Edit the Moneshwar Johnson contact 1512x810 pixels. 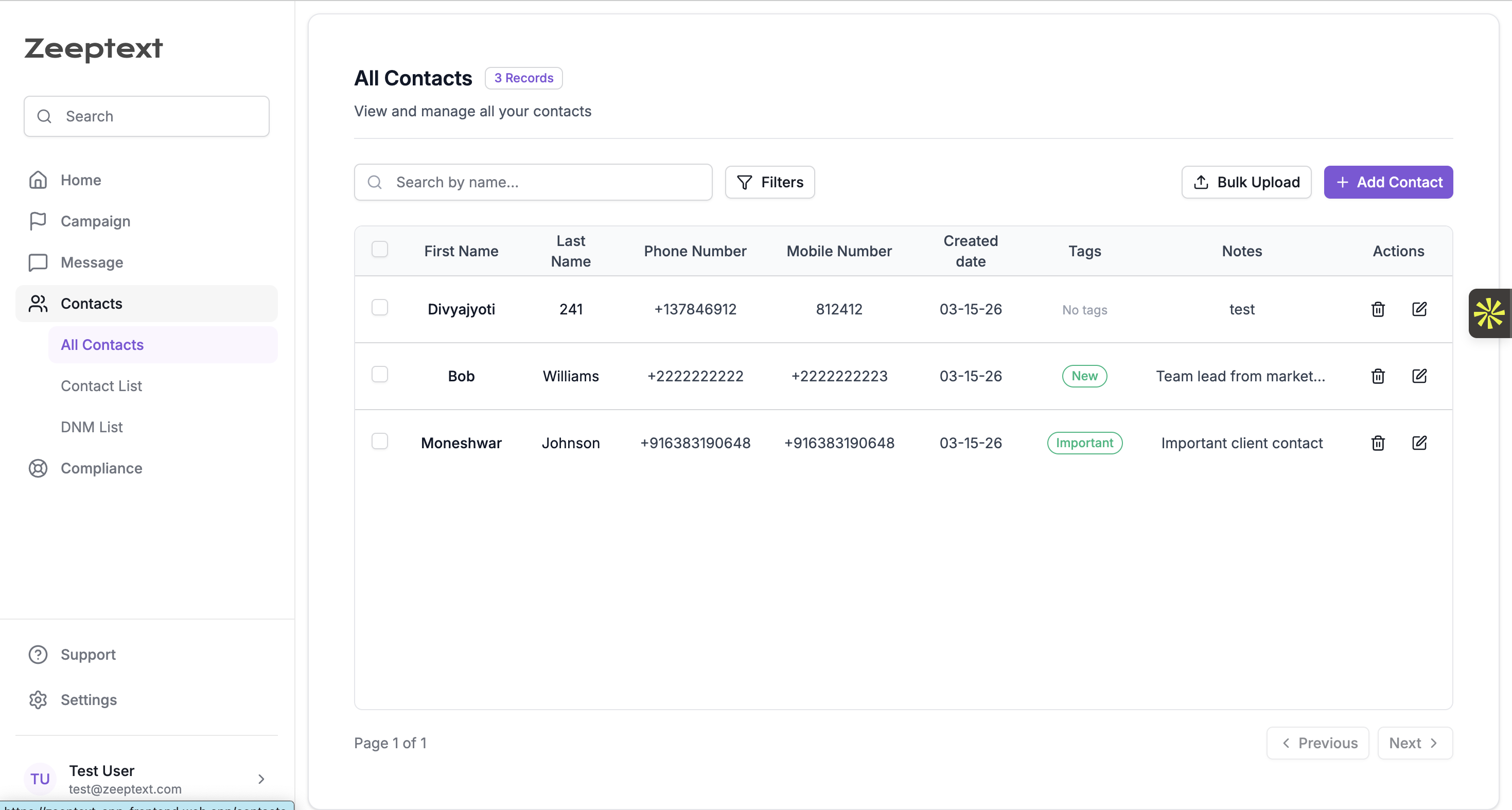[1419, 443]
